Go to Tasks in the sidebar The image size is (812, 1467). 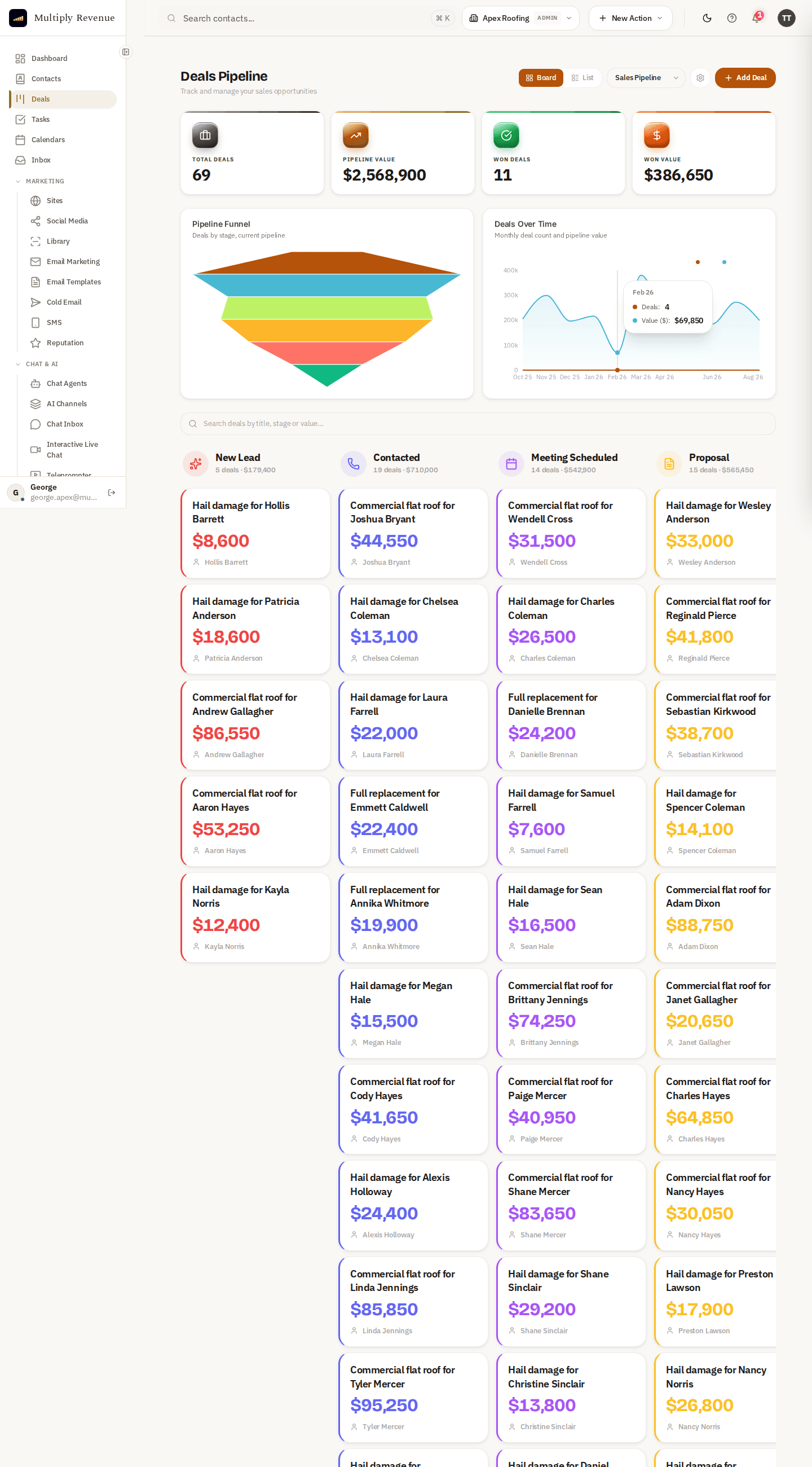(x=63, y=120)
